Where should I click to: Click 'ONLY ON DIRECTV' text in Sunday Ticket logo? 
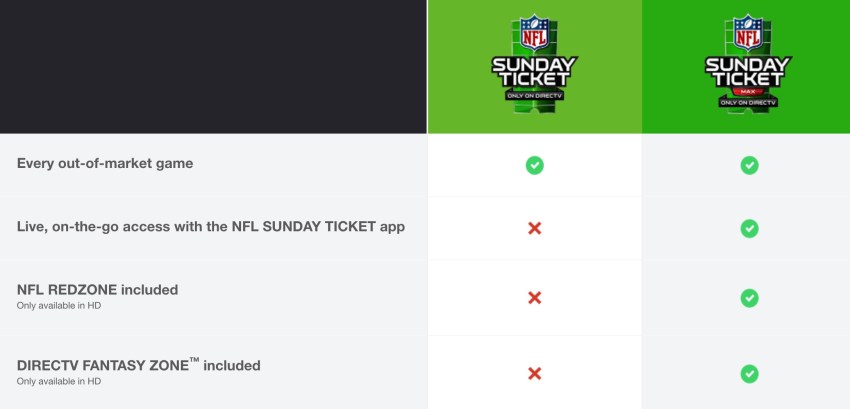click(x=534, y=94)
